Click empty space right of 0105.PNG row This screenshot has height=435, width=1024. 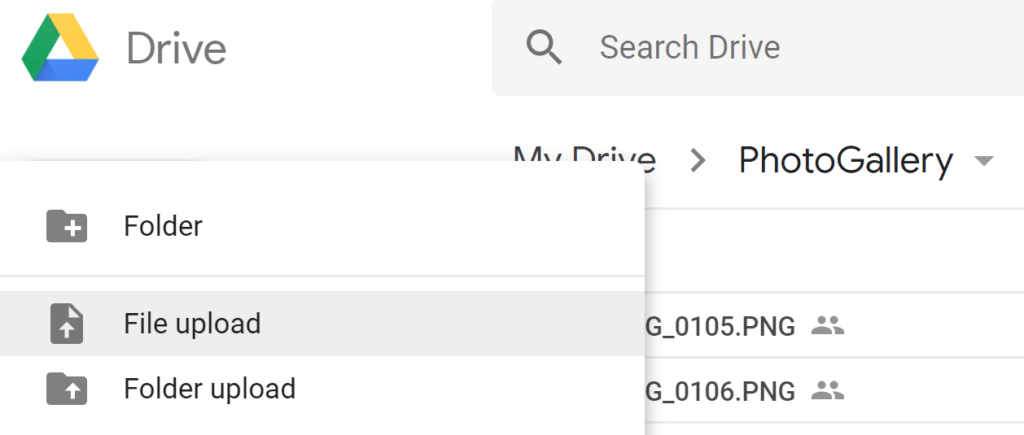click(x=934, y=325)
